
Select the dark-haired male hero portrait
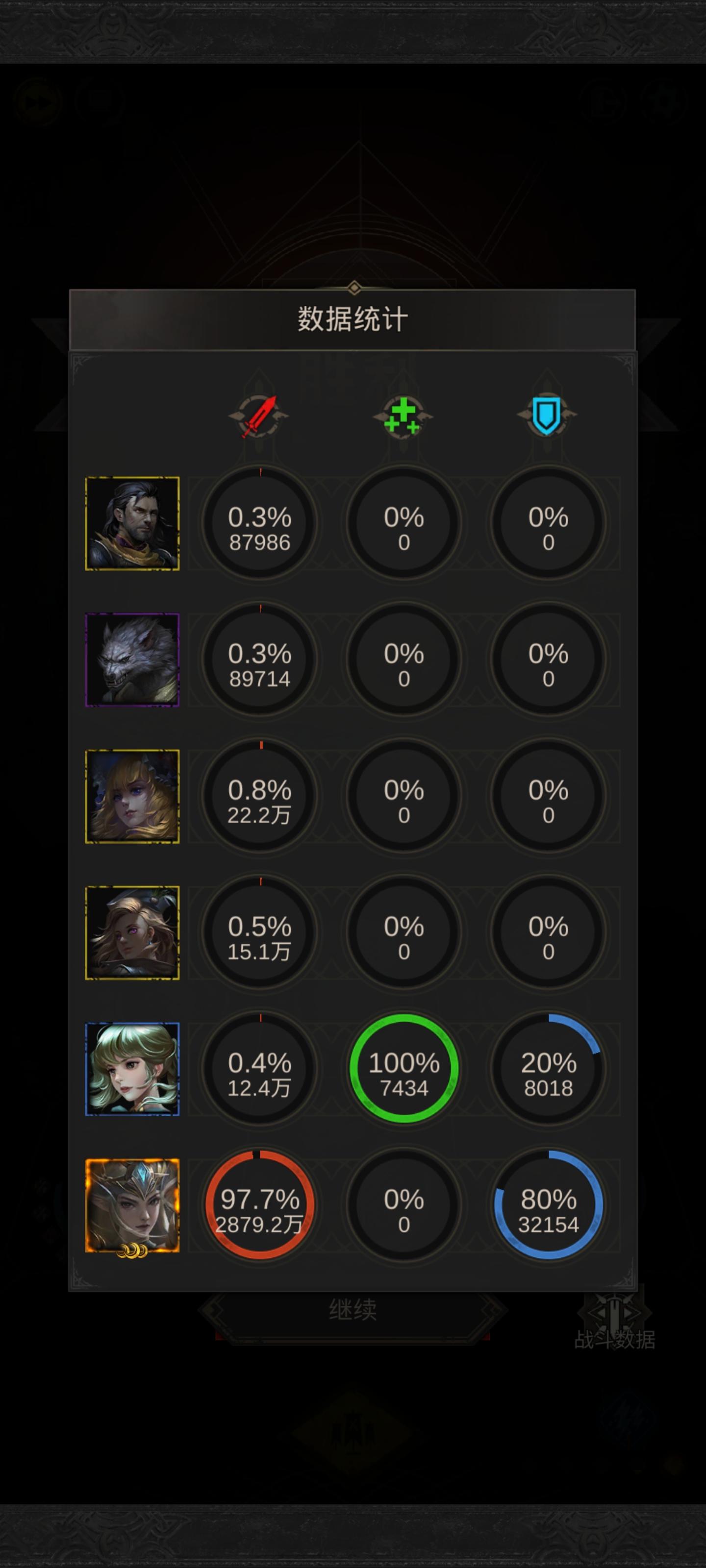pos(132,523)
